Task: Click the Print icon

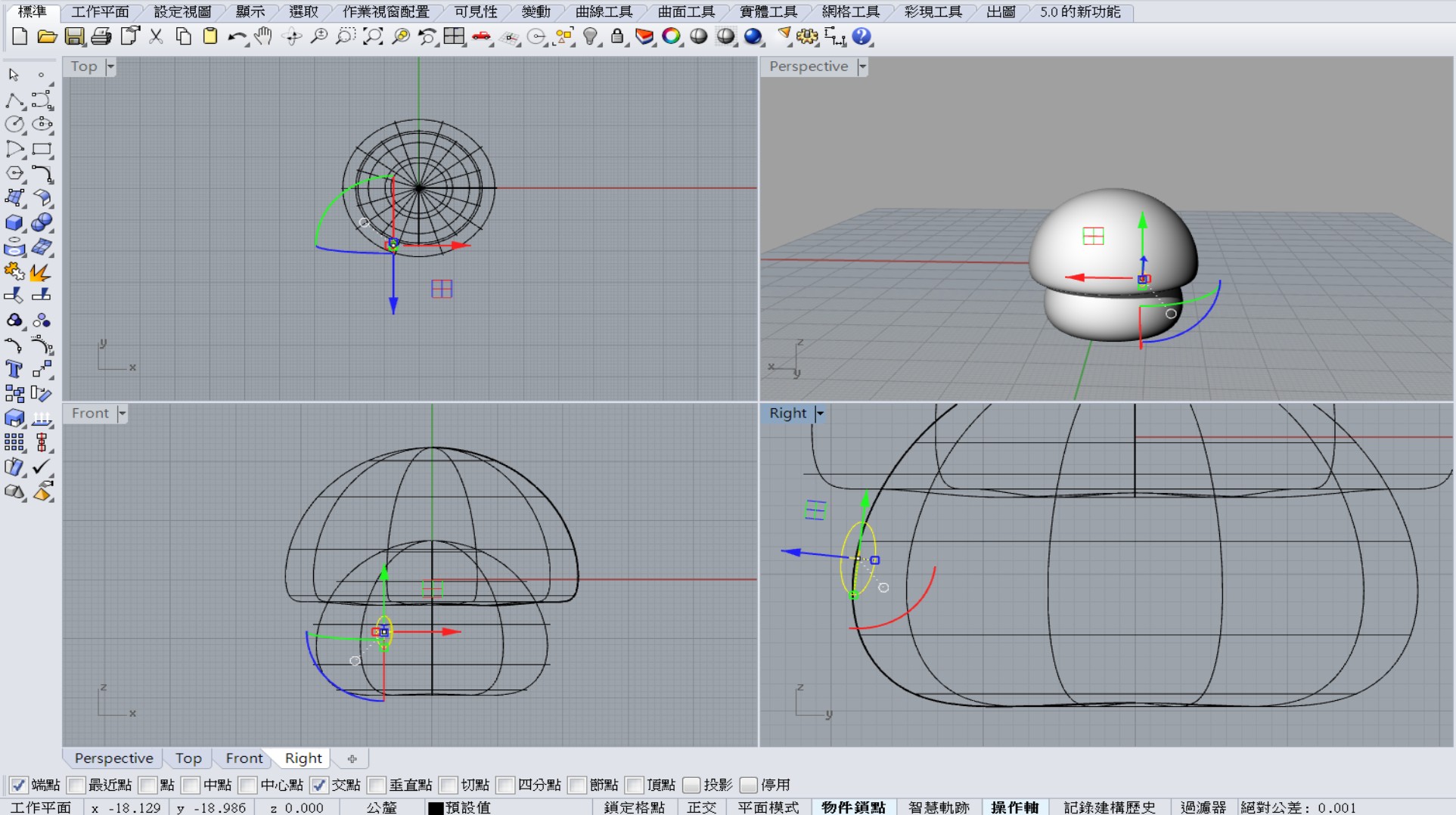Action: pyautogui.click(x=101, y=36)
